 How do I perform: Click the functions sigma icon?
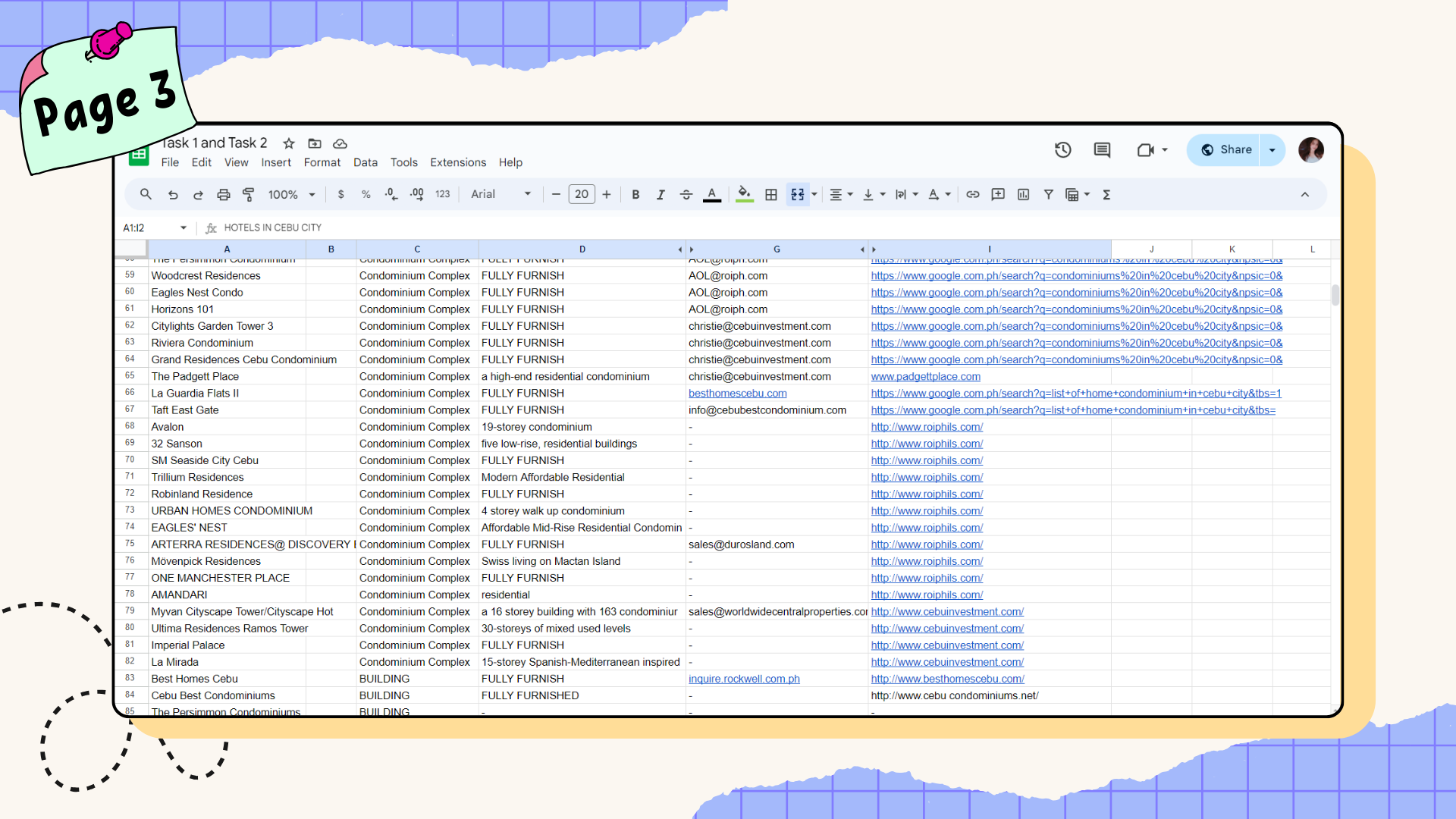[x=1106, y=195]
